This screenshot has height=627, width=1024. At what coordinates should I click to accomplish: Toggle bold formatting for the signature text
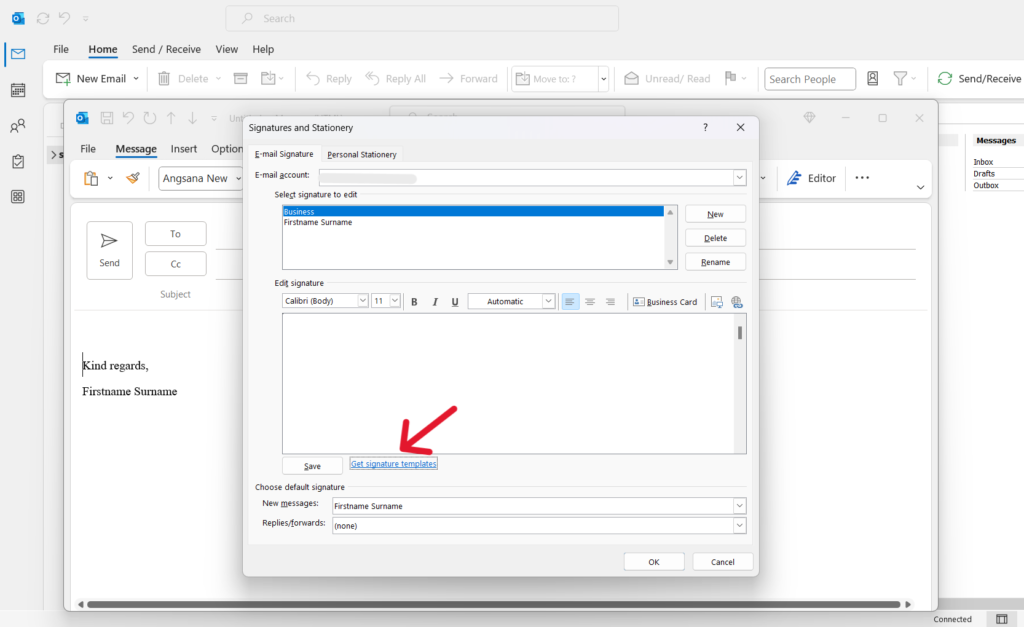(414, 301)
